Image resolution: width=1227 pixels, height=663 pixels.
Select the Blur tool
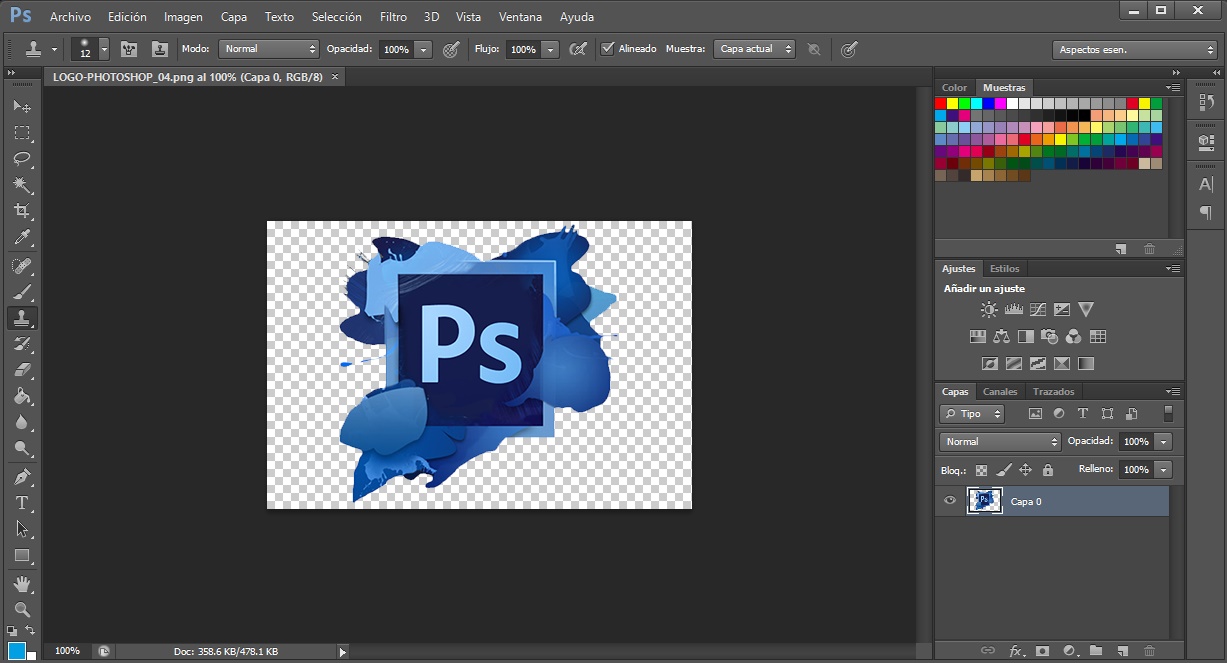[x=22, y=422]
